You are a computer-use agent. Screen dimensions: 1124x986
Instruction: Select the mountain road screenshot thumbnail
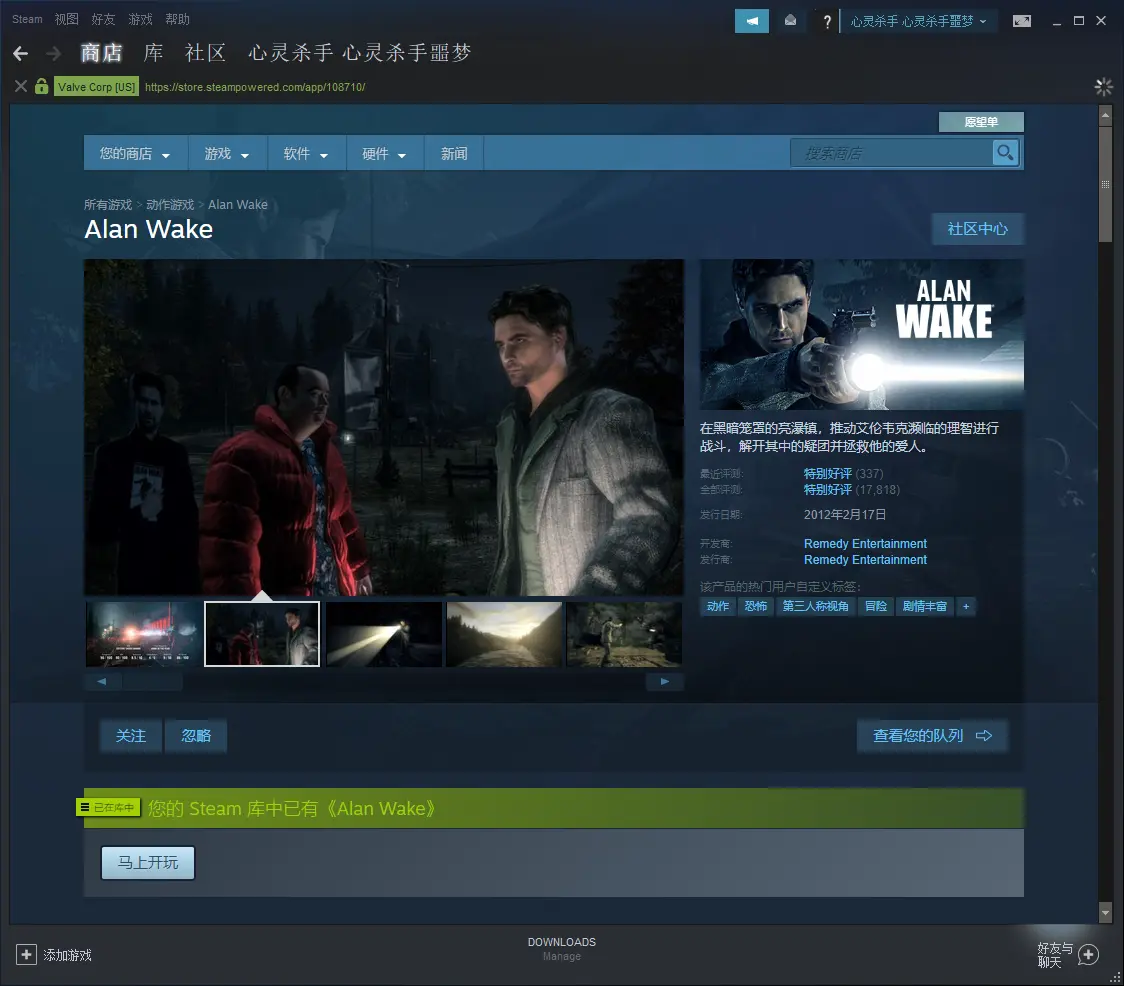(504, 634)
